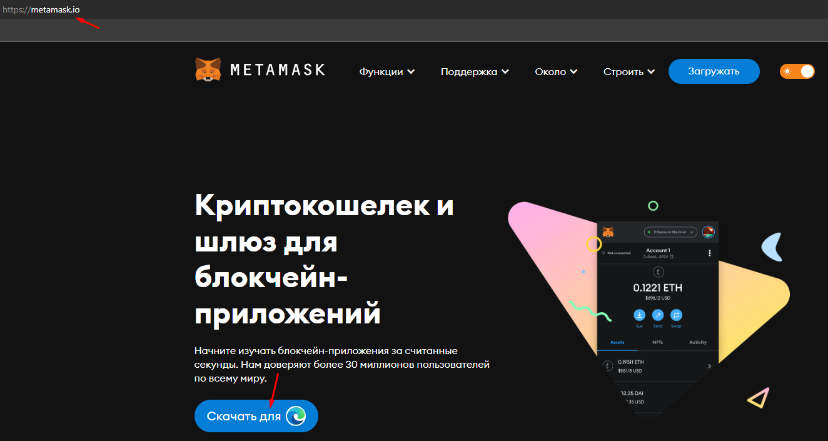Switch to the NFTs tab
The height and width of the screenshot is (441, 828).
(657, 342)
